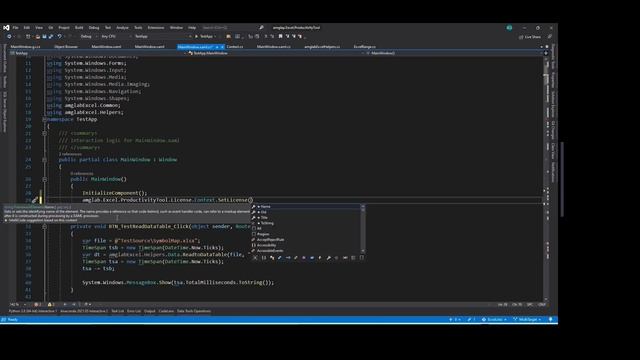Open the Git menu
This screenshot has height=360, width=640.
(51, 28)
